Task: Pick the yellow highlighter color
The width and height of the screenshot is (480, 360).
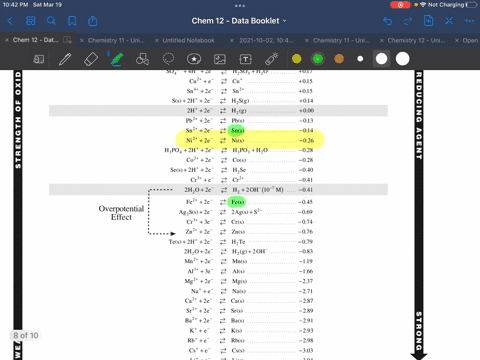Action: [296, 59]
